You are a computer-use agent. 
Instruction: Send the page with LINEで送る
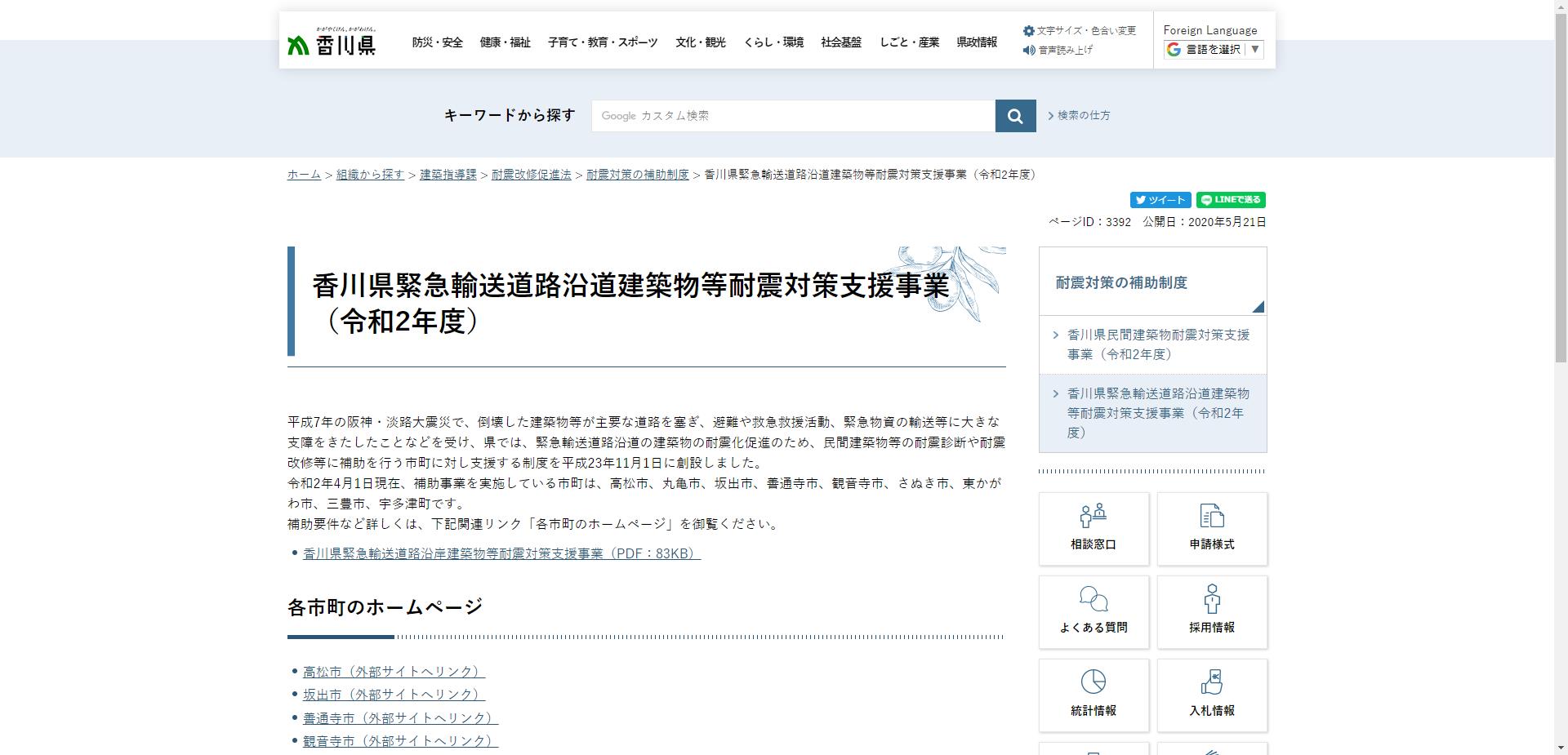(x=1230, y=200)
